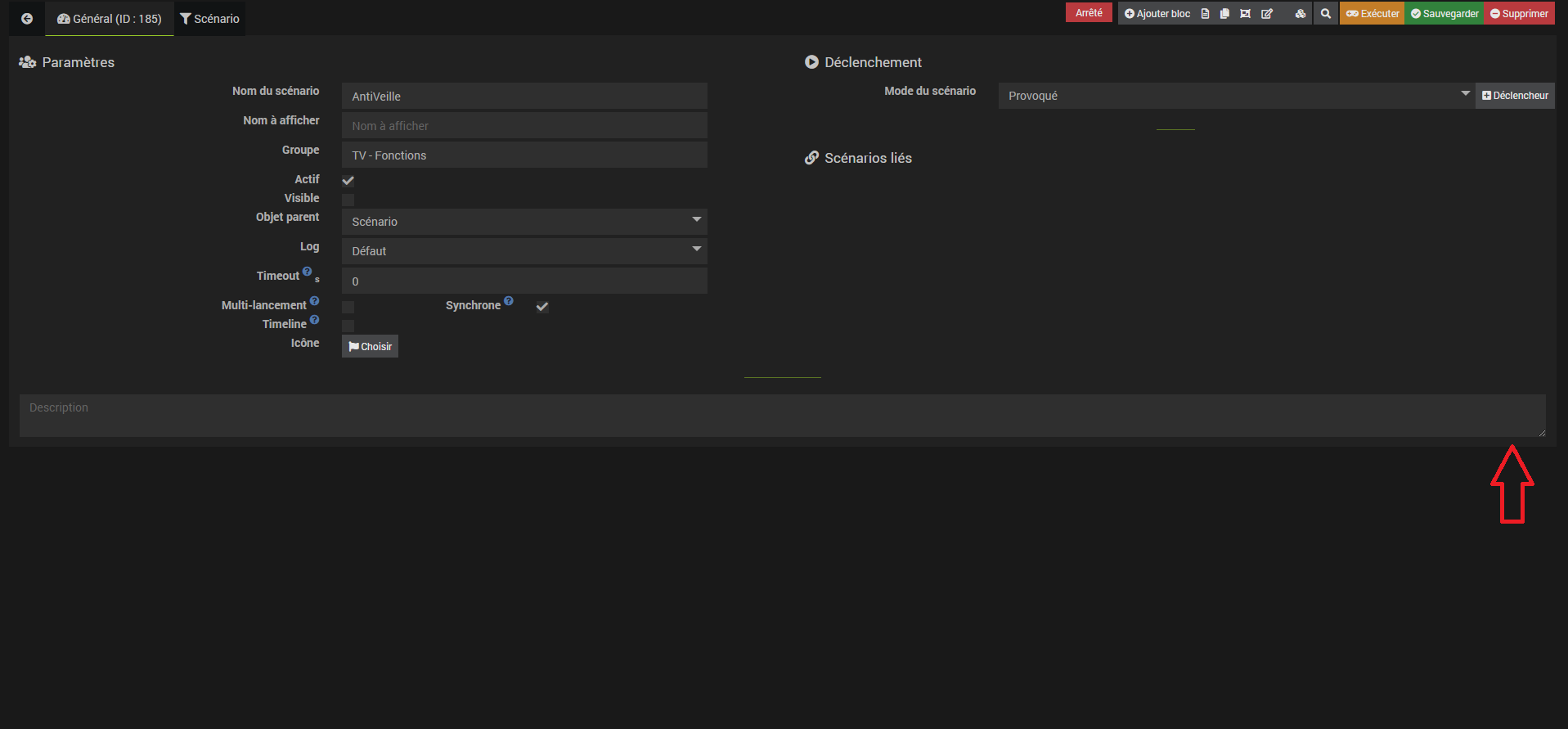Uncheck the Actif checkbox
Viewport: 1568px width, 729px height.
[348, 181]
